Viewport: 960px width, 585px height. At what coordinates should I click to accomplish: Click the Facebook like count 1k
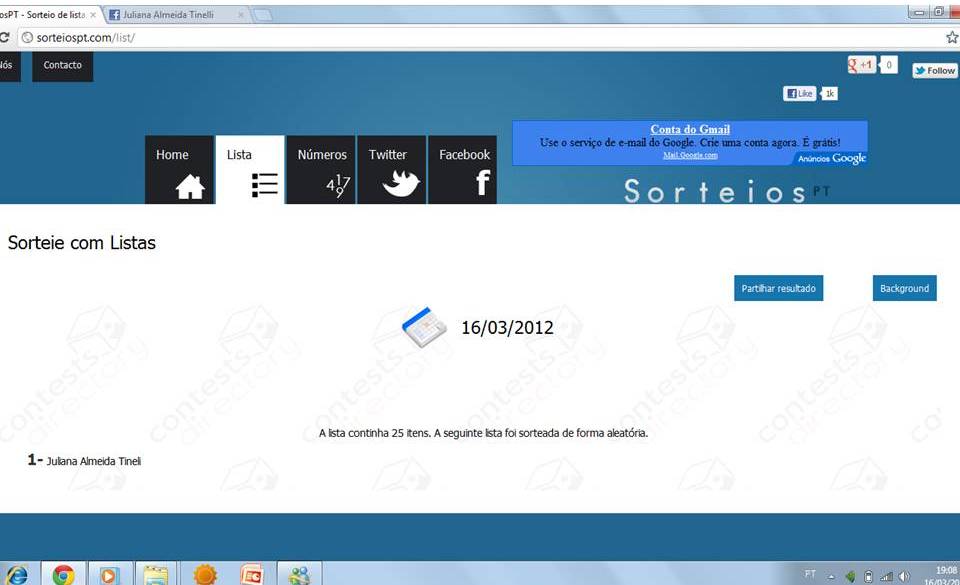point(830,94)
